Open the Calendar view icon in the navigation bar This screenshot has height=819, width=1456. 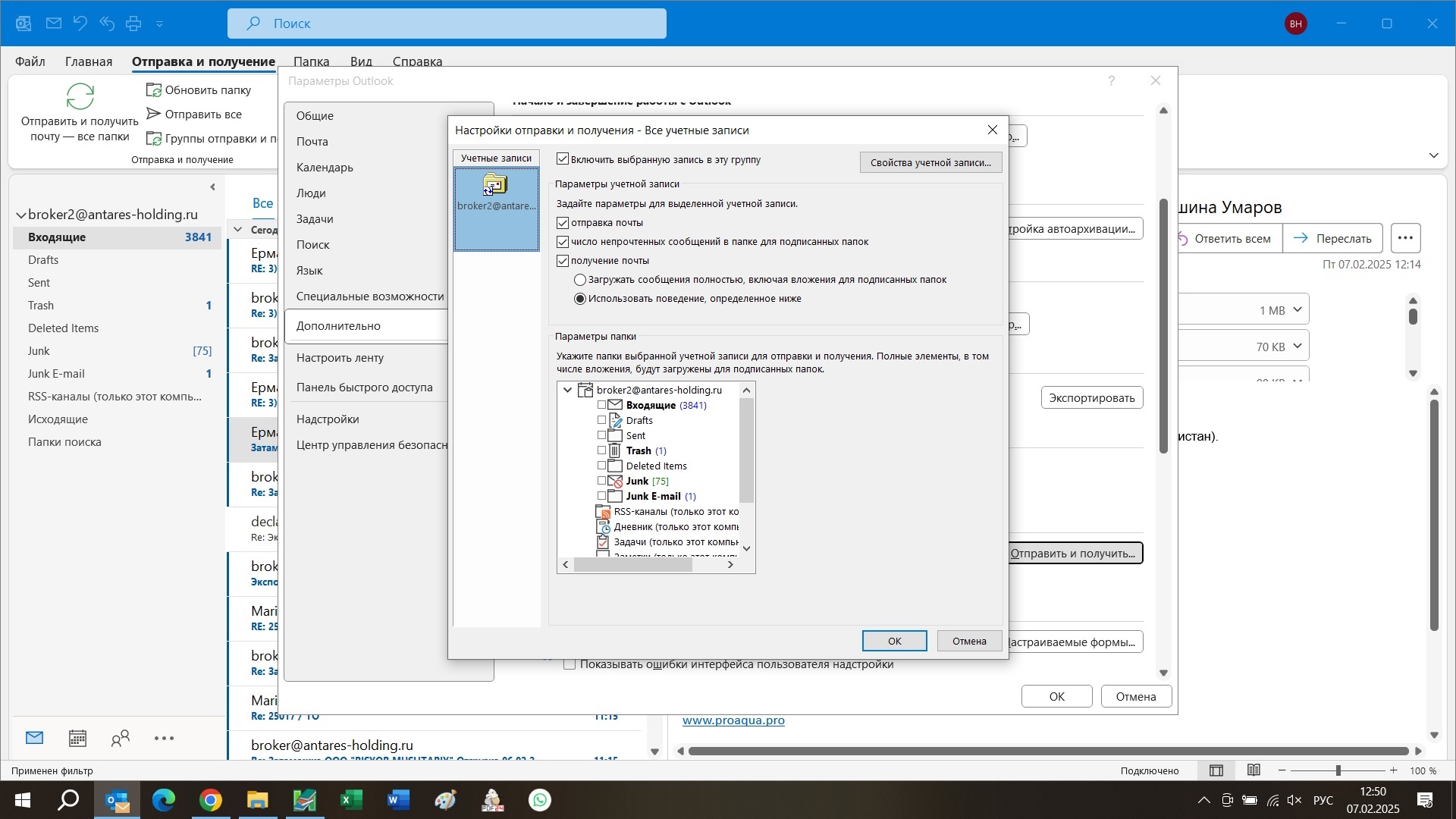coord(77,739)
